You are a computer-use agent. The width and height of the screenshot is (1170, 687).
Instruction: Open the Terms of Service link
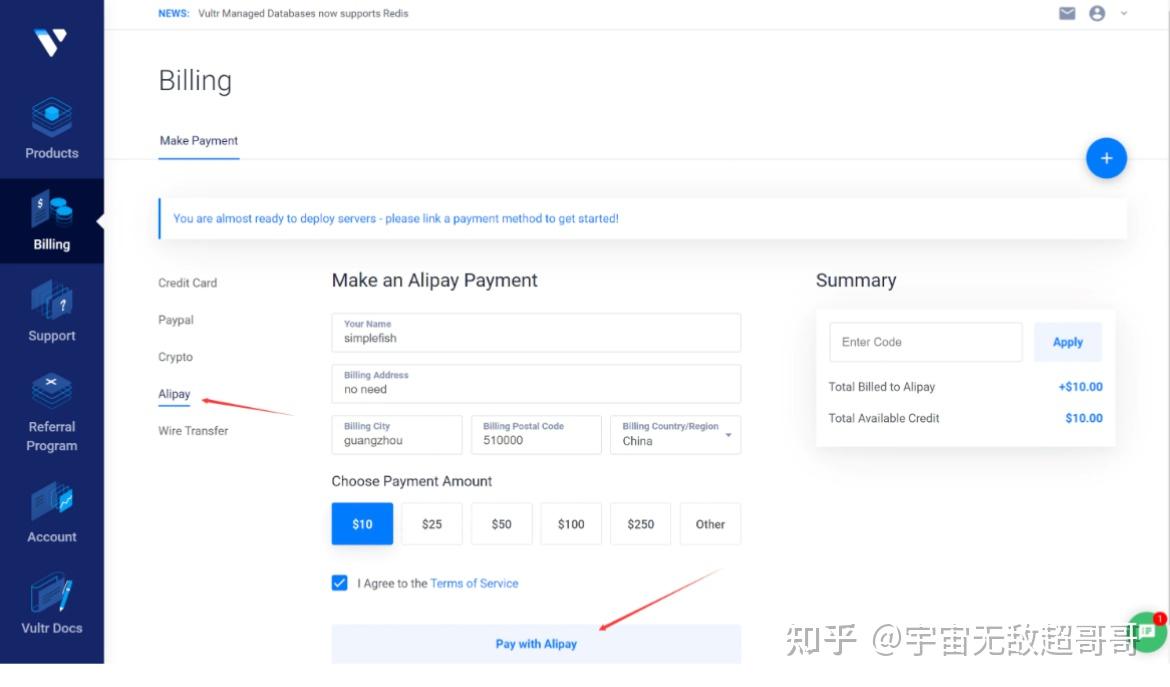(x=474, y=583)
